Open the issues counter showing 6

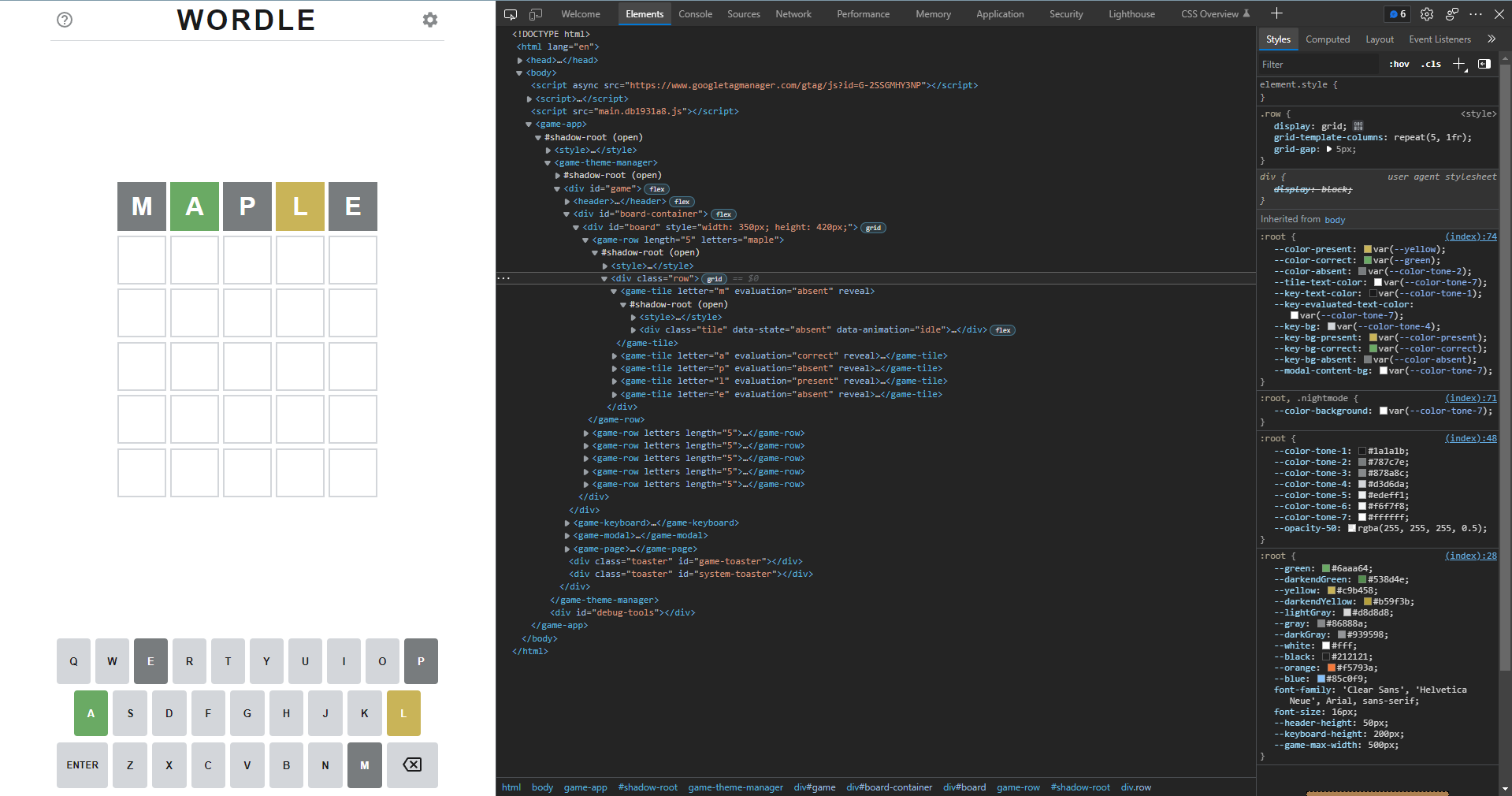pyautogui.click(x=1398, y=14)
